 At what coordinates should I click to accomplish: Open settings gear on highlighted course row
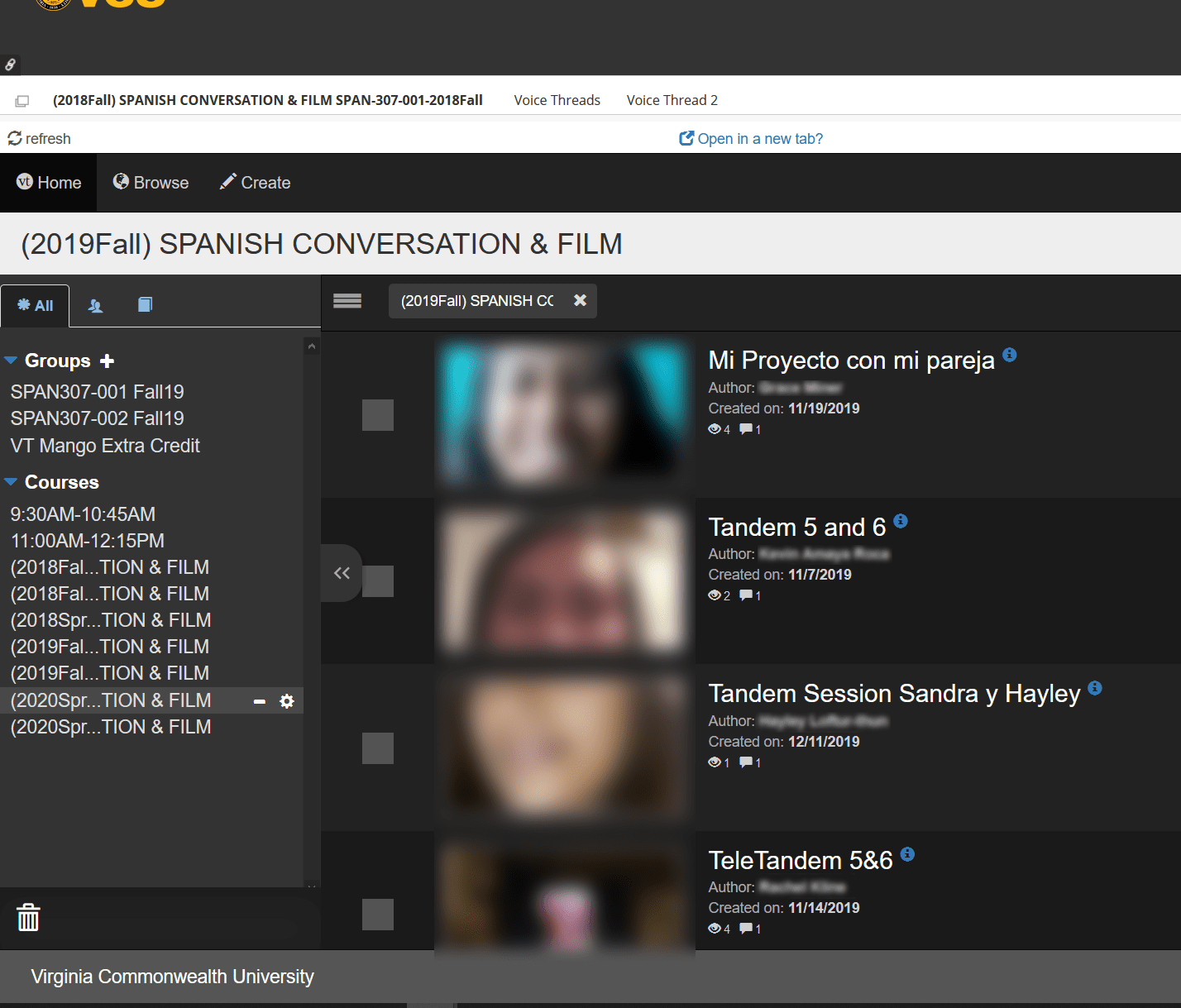pyautogui.click(x=287, y=701)
